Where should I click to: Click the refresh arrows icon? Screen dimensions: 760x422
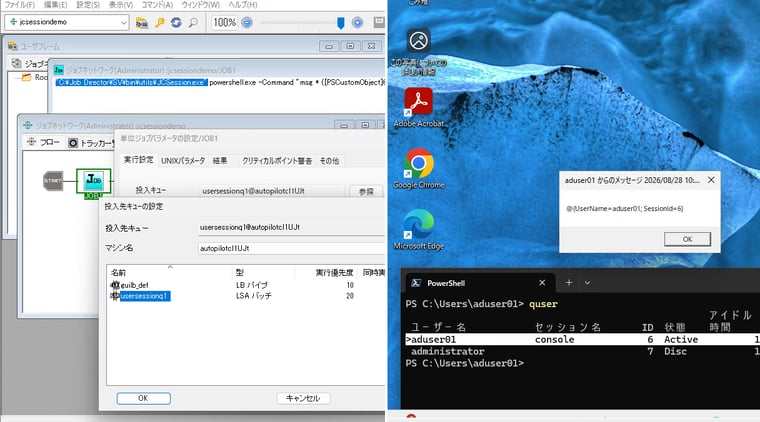click(x=176, y=23)
